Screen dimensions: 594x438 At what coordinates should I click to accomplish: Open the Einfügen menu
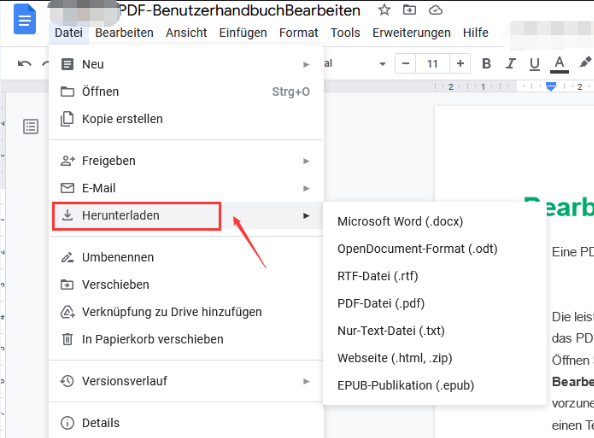(x=243, y=33)
